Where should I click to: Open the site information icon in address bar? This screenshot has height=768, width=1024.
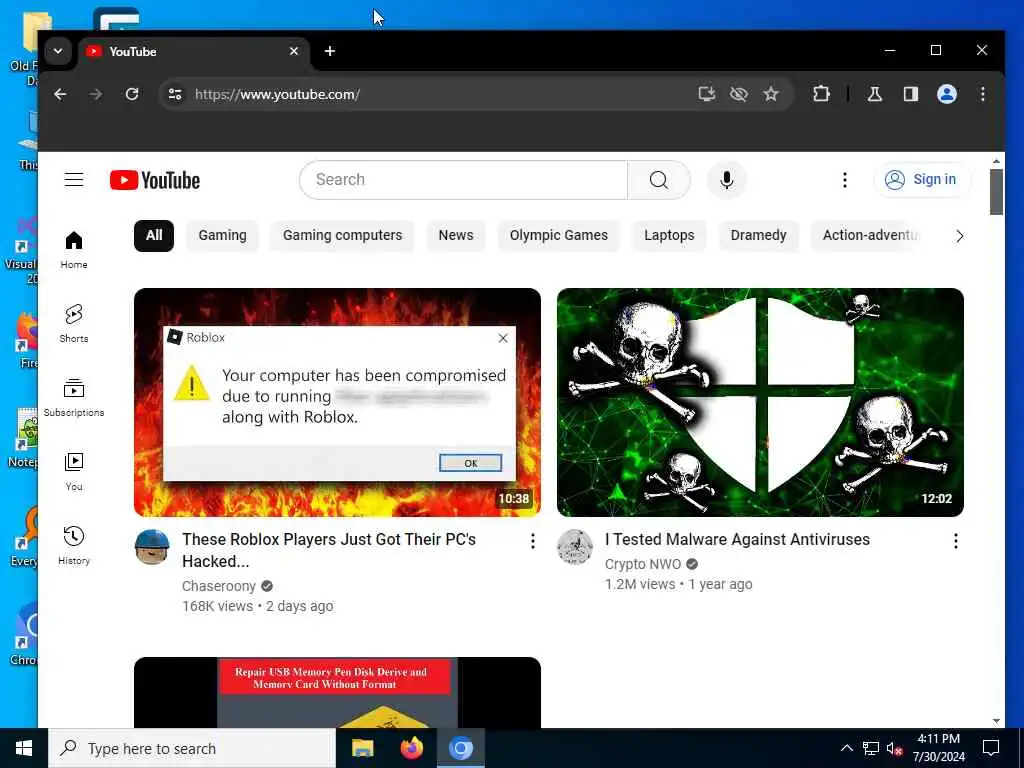[x=175, y=94]
